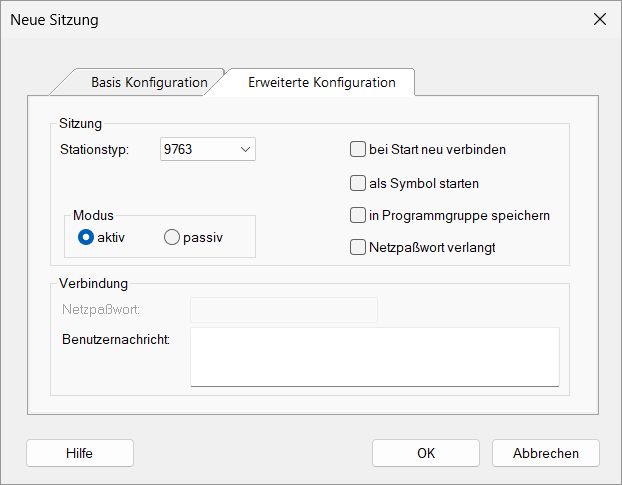Screen dimensions: 622x485
Task: Open help with the Hilfe button
Action: pyautogui.click(x=79, y=453)
